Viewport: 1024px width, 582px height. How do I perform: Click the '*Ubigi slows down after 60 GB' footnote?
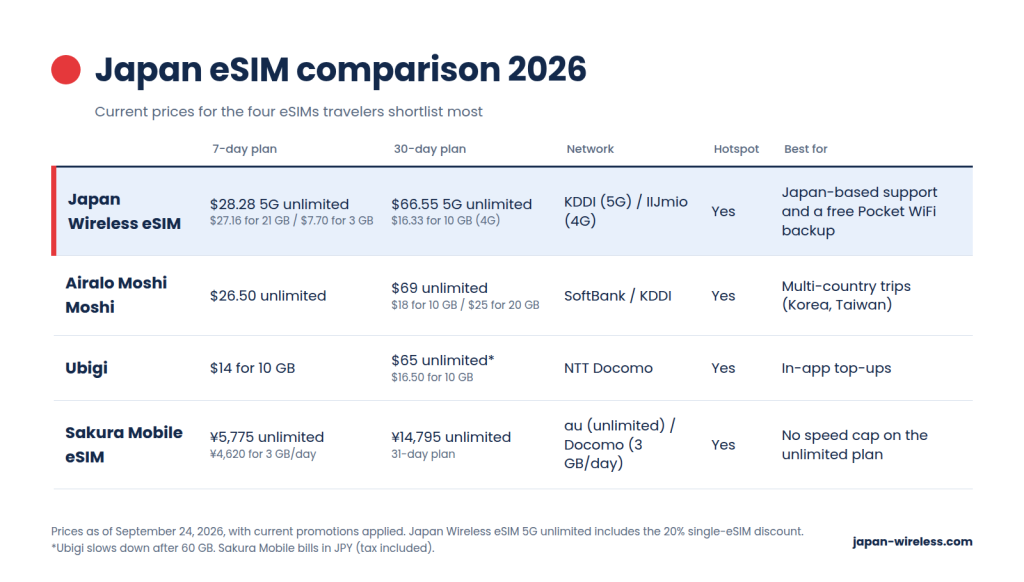243,547
